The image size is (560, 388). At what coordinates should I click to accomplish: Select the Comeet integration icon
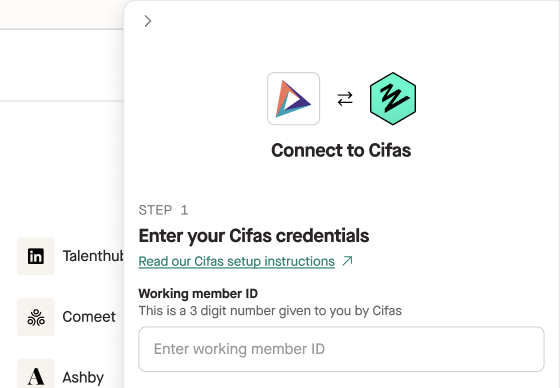pyautogui.click(x=36, y=317)
